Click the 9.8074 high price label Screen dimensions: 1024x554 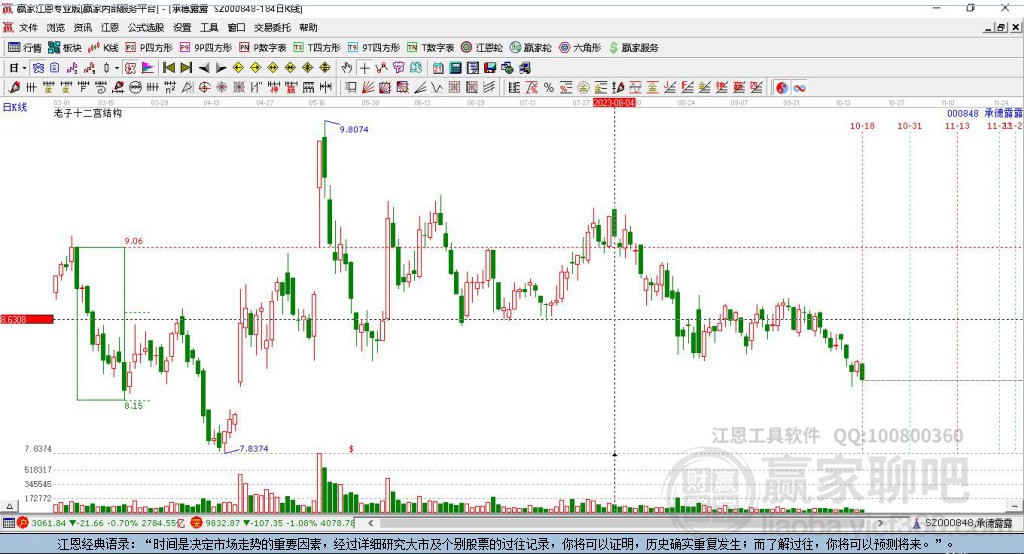point(354,129)
